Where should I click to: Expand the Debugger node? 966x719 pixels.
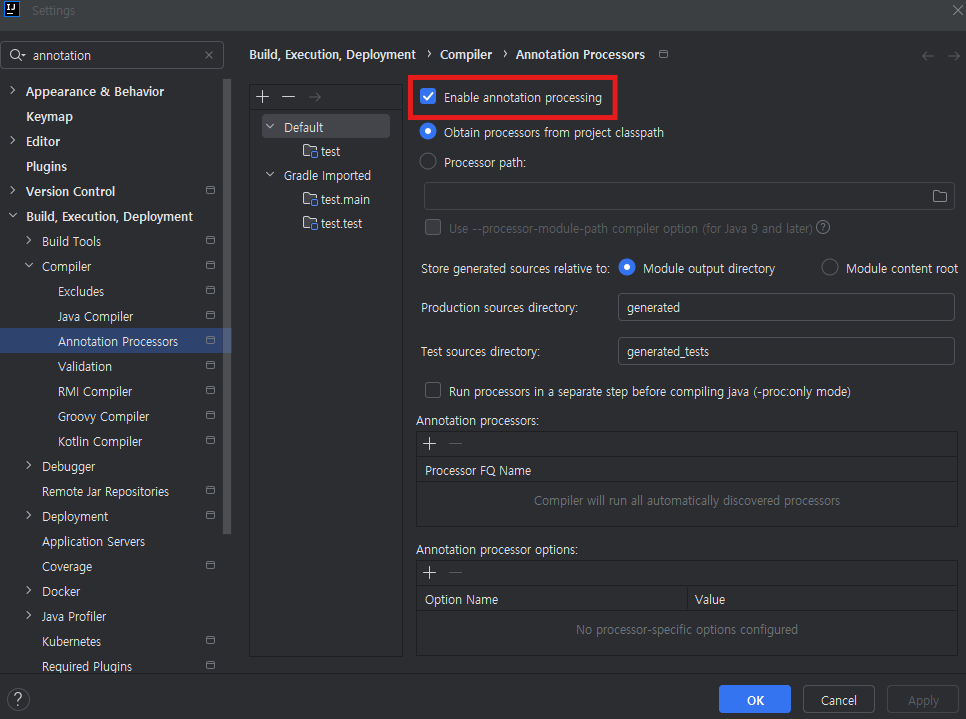28,466
